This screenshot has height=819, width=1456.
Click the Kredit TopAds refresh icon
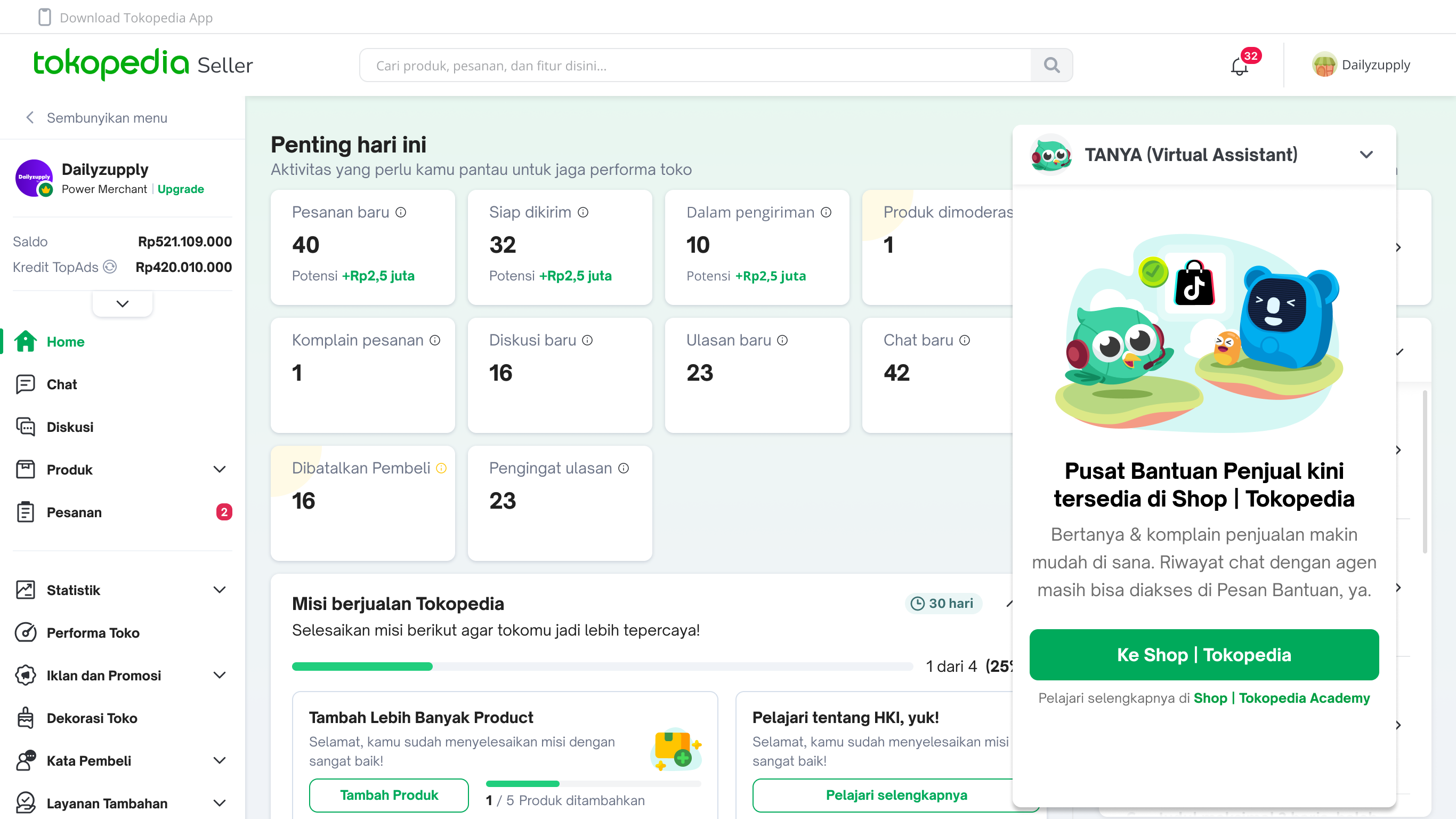pyautogui.click(x=110, y=267)
